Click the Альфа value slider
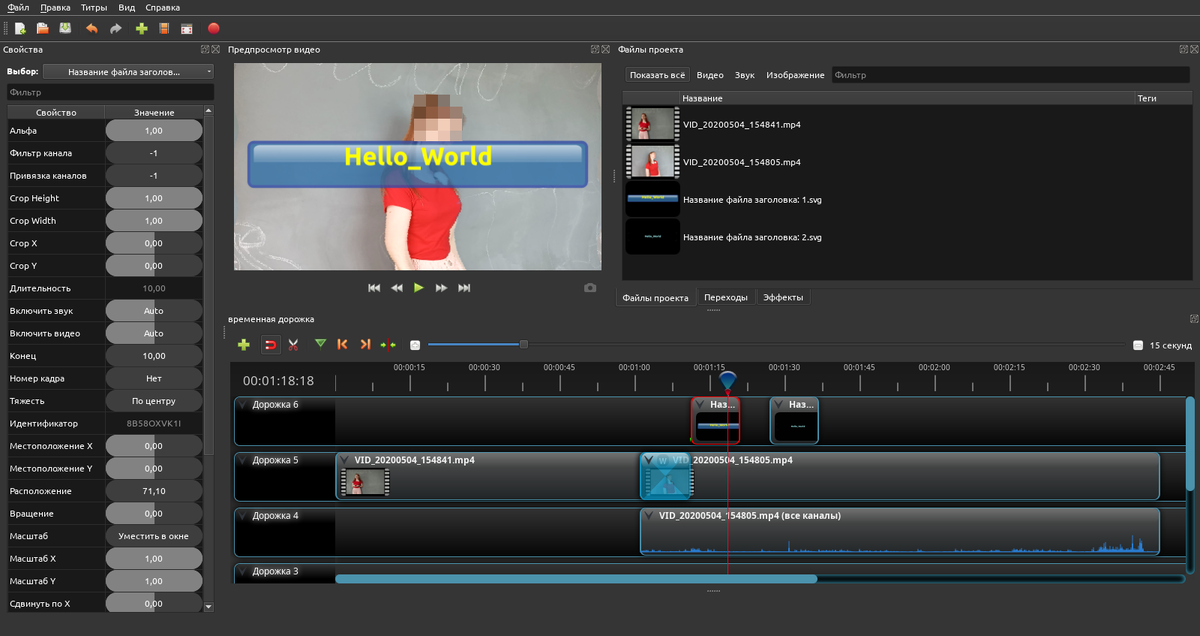 pos(154,130)
